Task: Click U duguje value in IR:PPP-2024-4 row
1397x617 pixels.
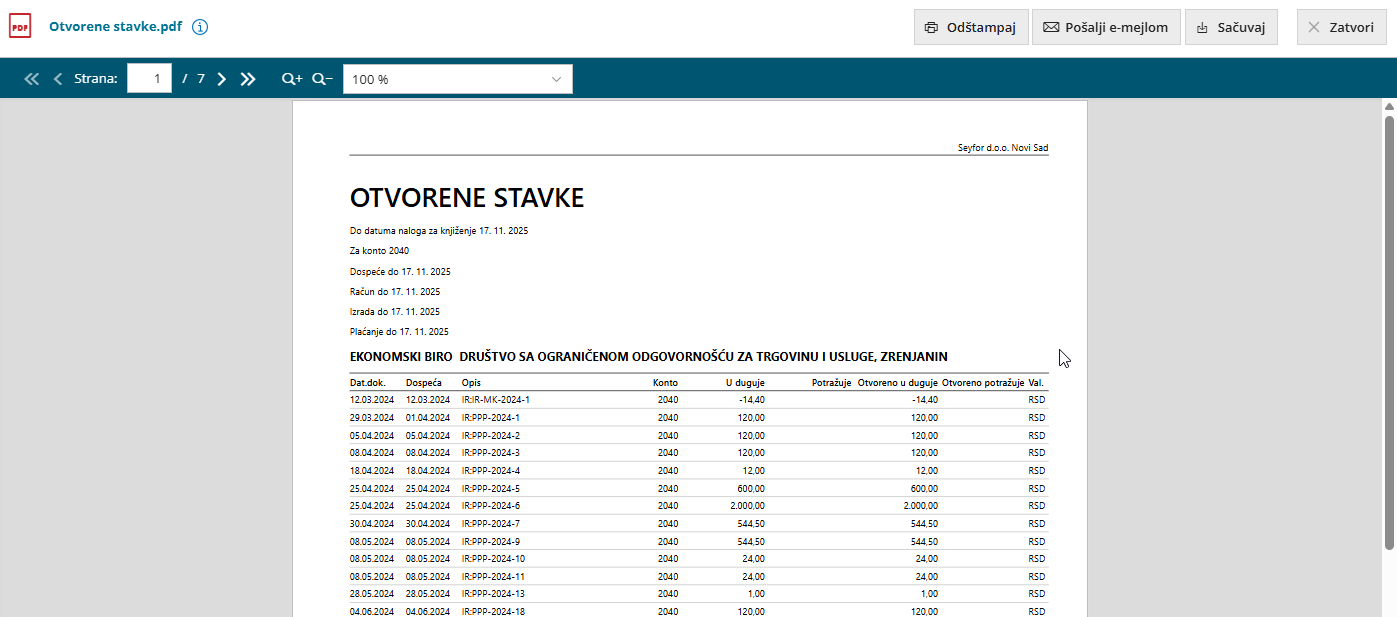Action: [x=754, y=471]
